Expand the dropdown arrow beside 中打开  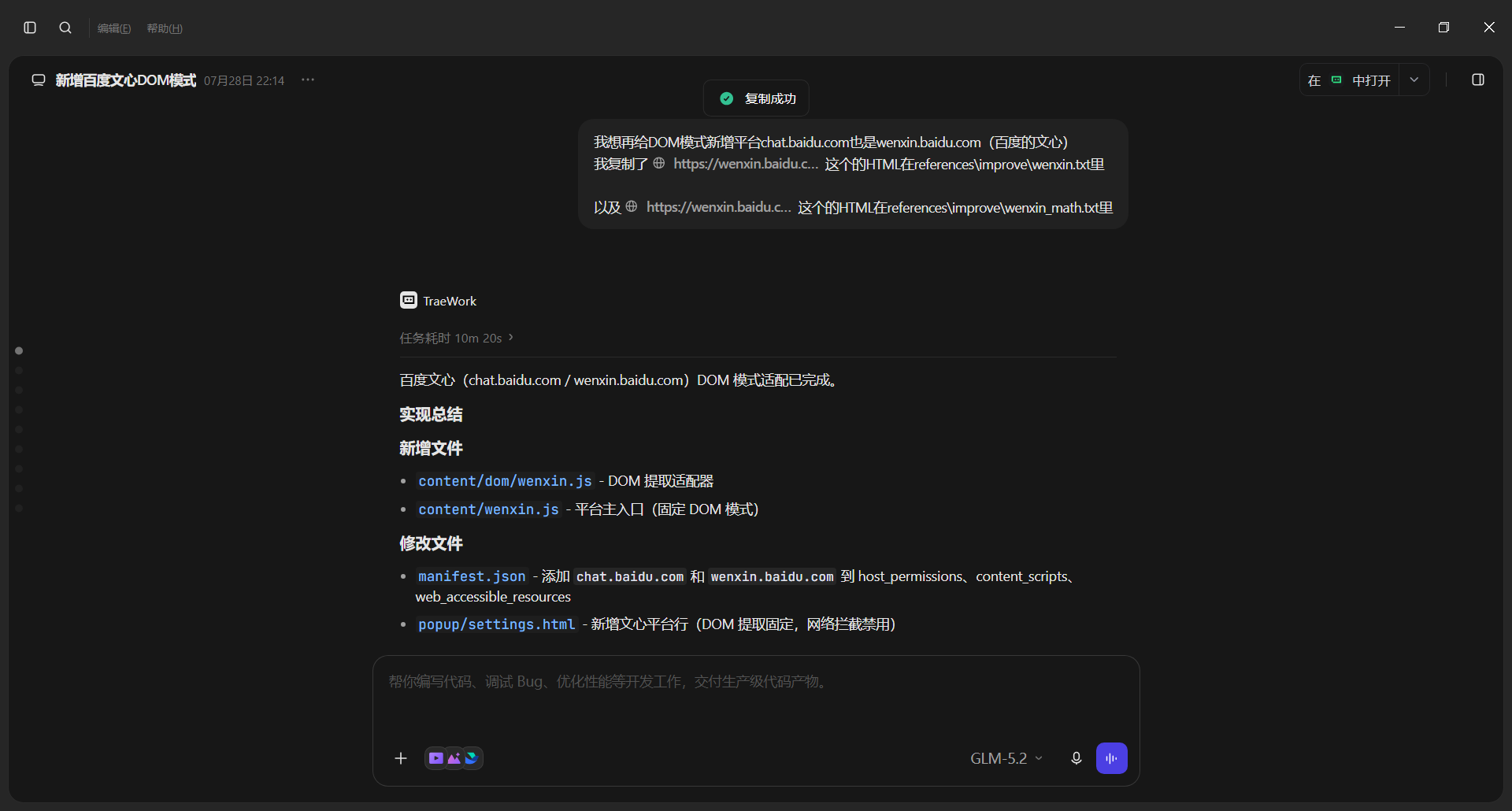1414,80
